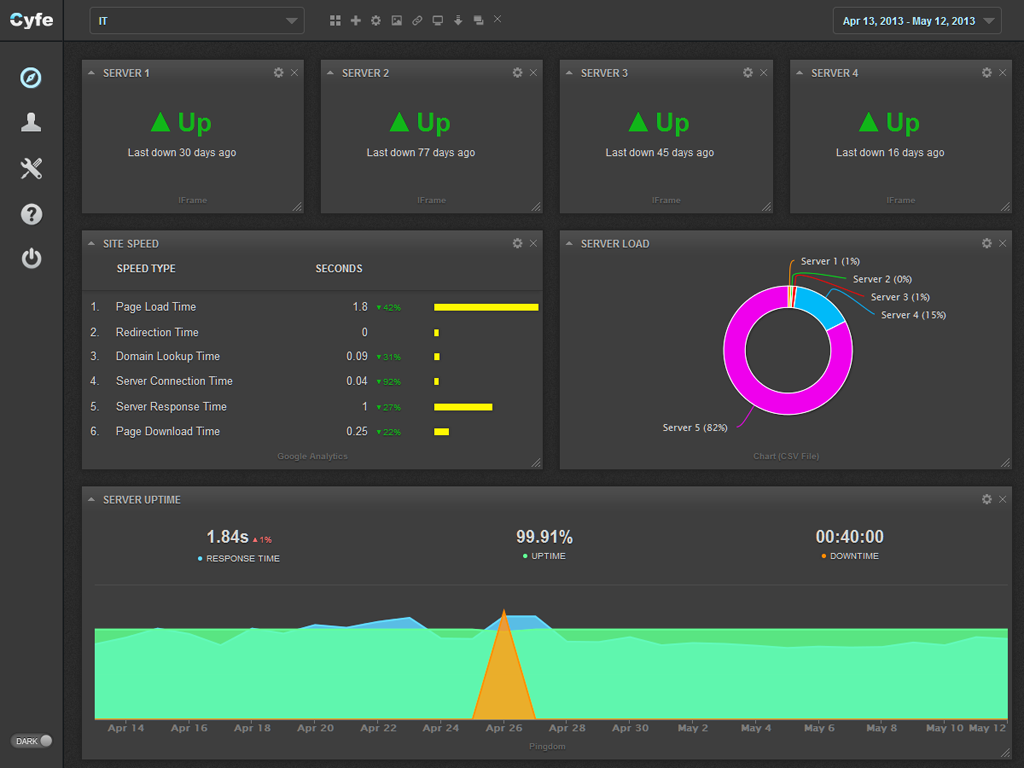1024x768 pixels.
Task: Click the power logout icon in sidebar
Action: [31, 259]
